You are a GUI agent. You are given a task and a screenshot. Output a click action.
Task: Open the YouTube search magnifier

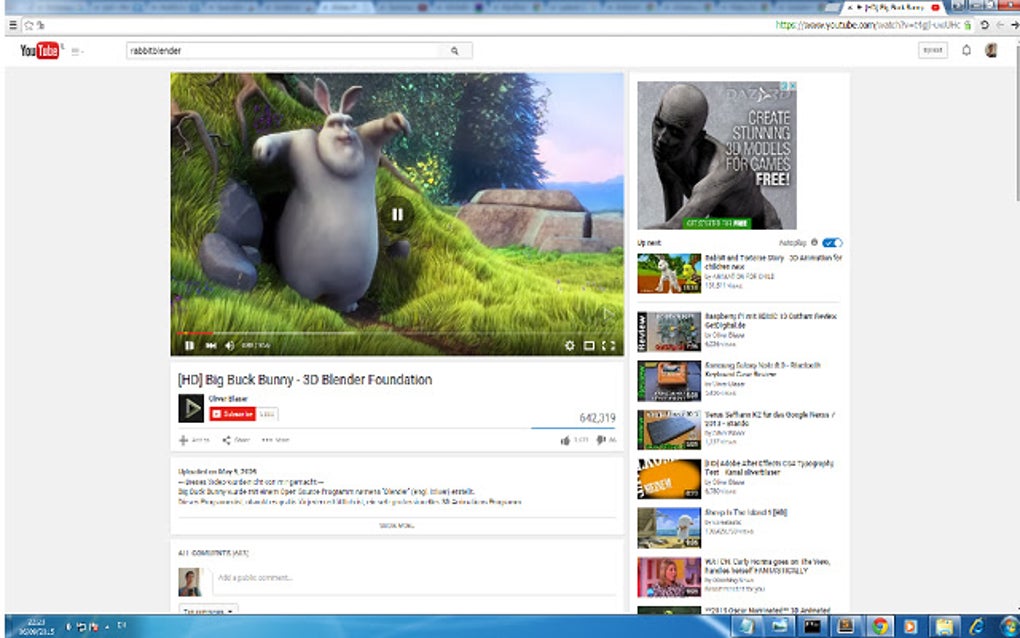455,49
